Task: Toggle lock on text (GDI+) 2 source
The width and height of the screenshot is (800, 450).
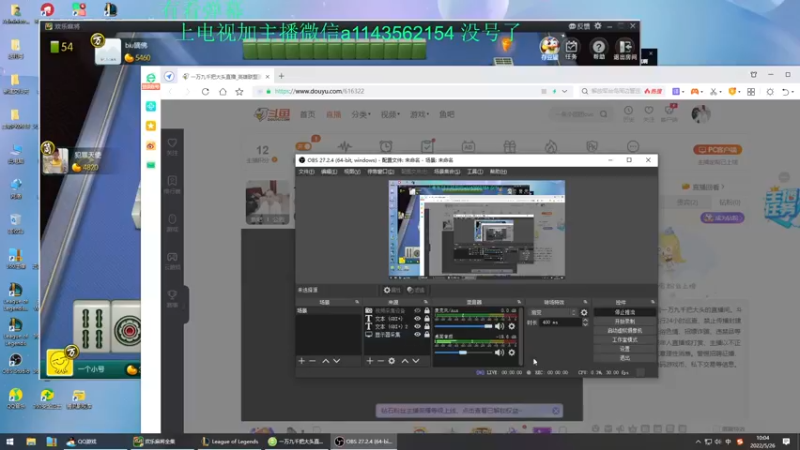Action: click(427, 327)
